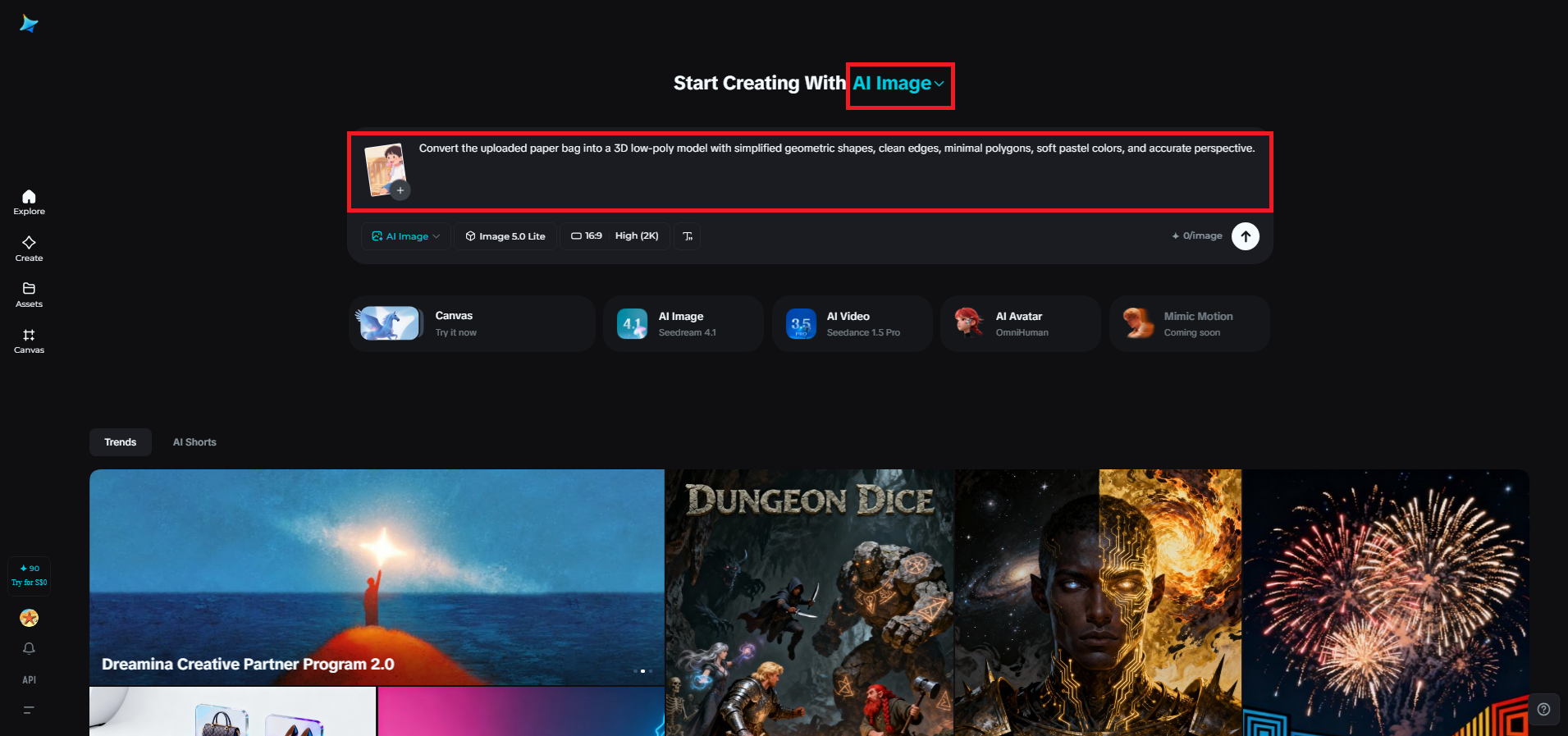The width and height of the screenshot is (1568, 736).
Task: View notifications via the bell icon
Action: tap(29, 648)
